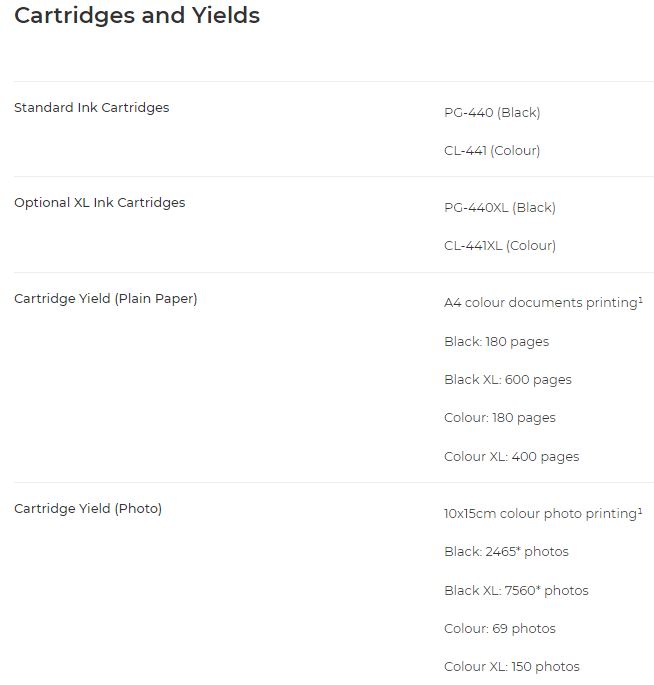Click CL-441XL (Colour) cartridge text
Screen dimensions: 654x685
(x=500, y=246)
